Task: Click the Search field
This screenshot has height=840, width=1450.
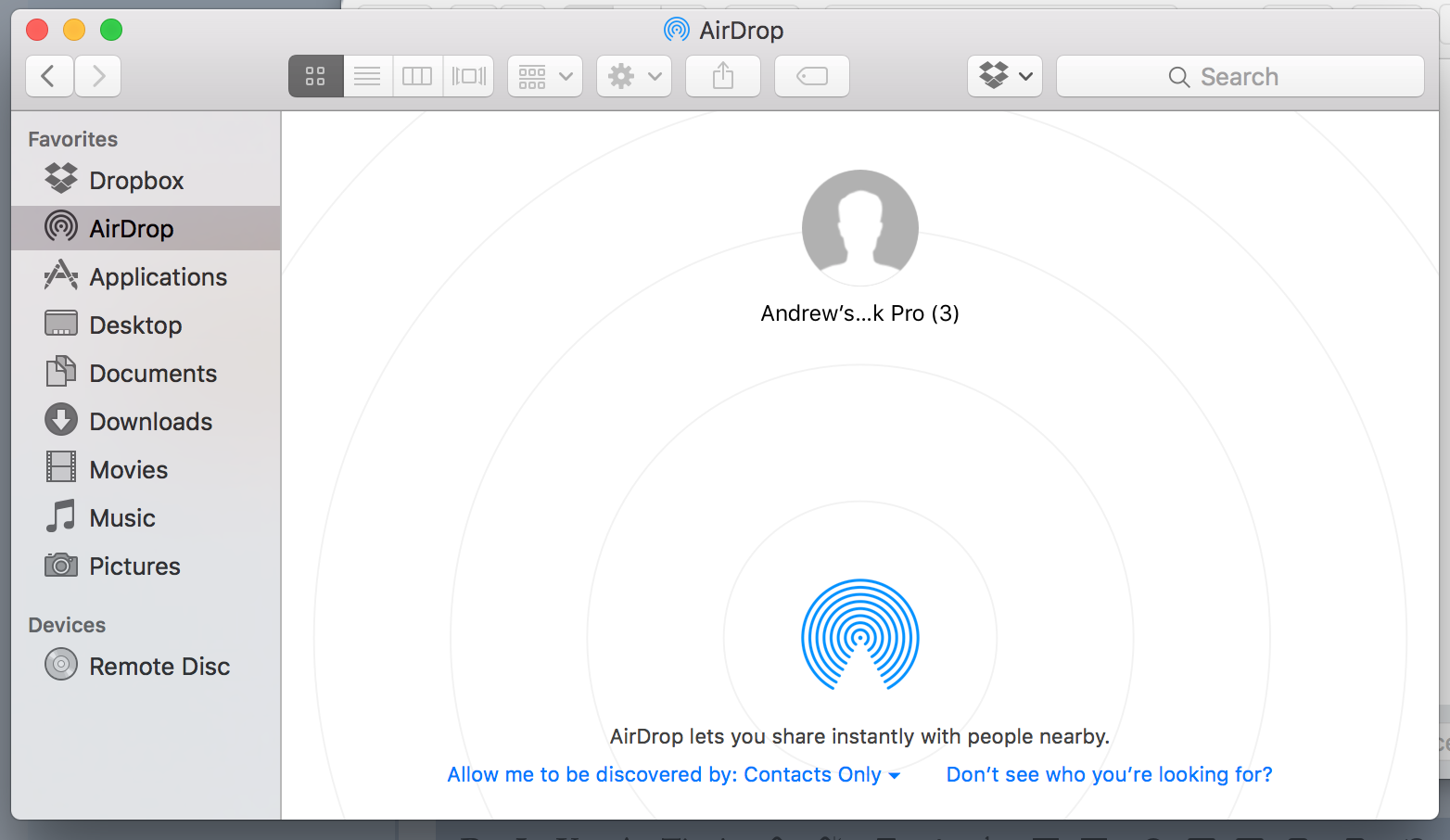Action: (1240, 76)
